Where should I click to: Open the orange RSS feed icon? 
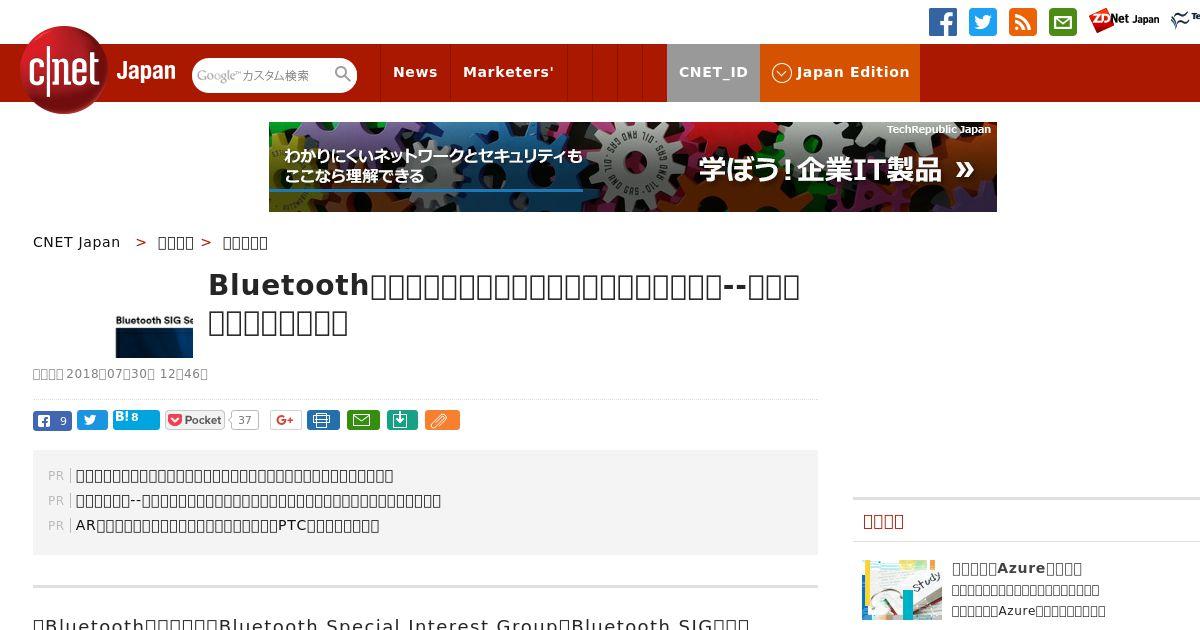click(1023, 22)
